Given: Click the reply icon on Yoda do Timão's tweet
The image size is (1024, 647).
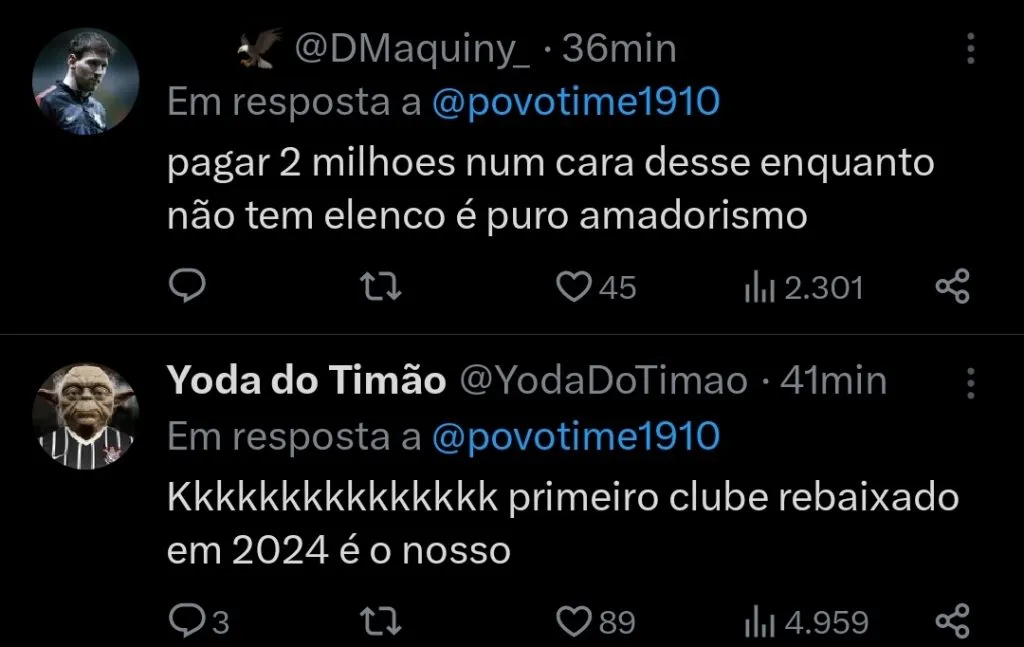Looking at the screenshot, I should tap(188, 620).
